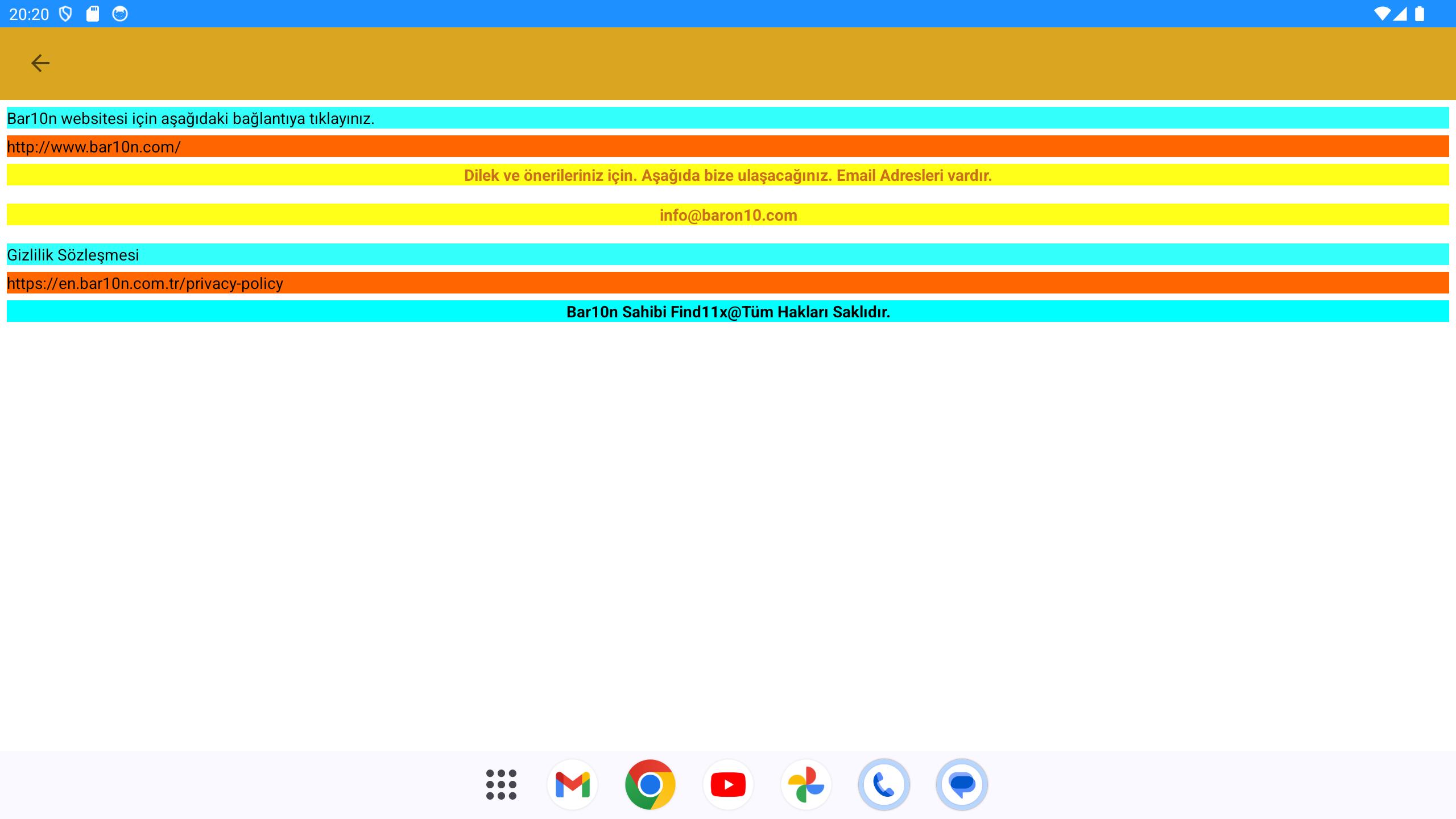Open the Phone dialer app
The width and height of the screenshot is (1456, 819).
pos(884,784)
